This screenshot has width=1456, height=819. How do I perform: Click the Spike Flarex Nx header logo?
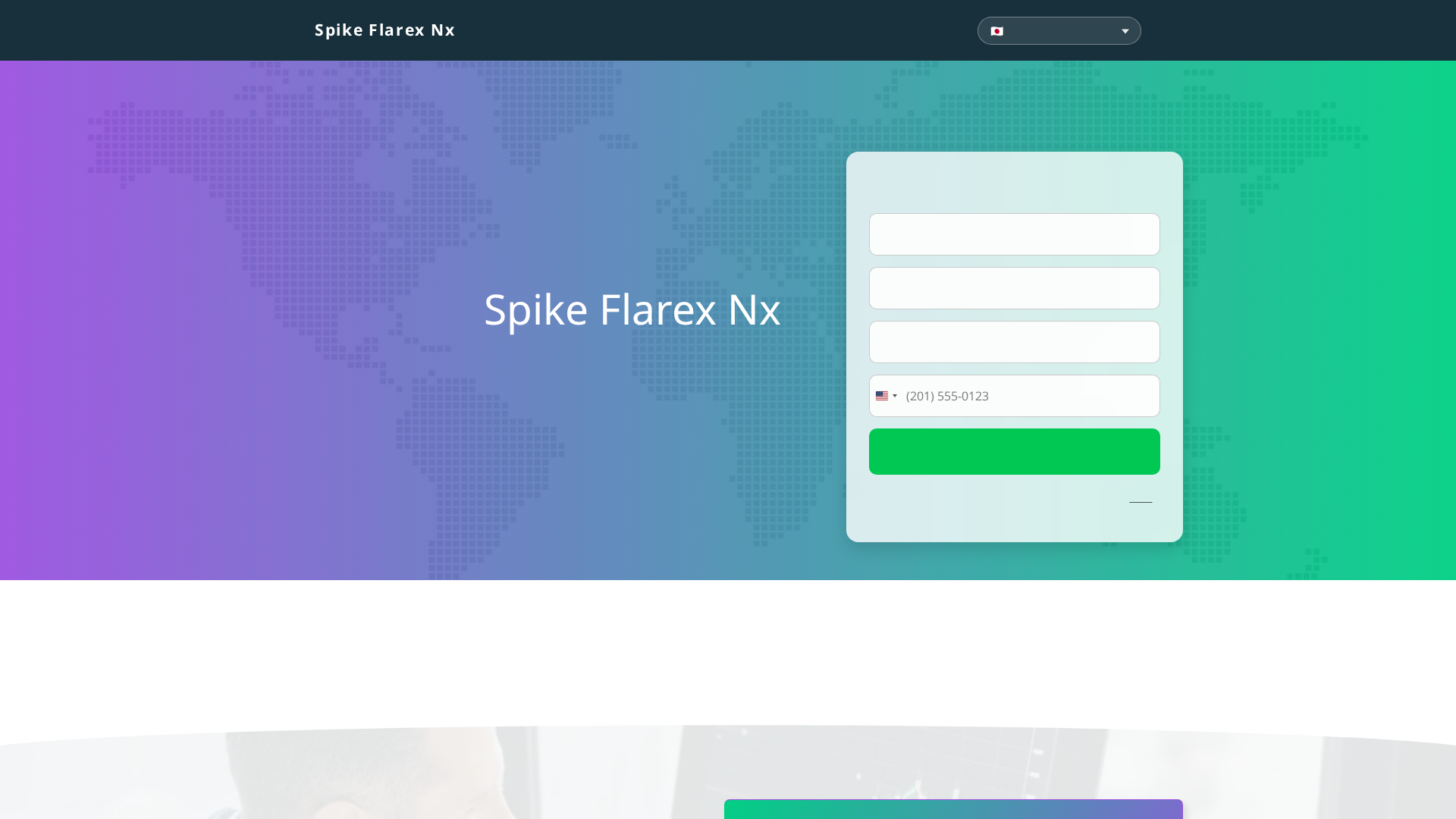click(384, 30)
